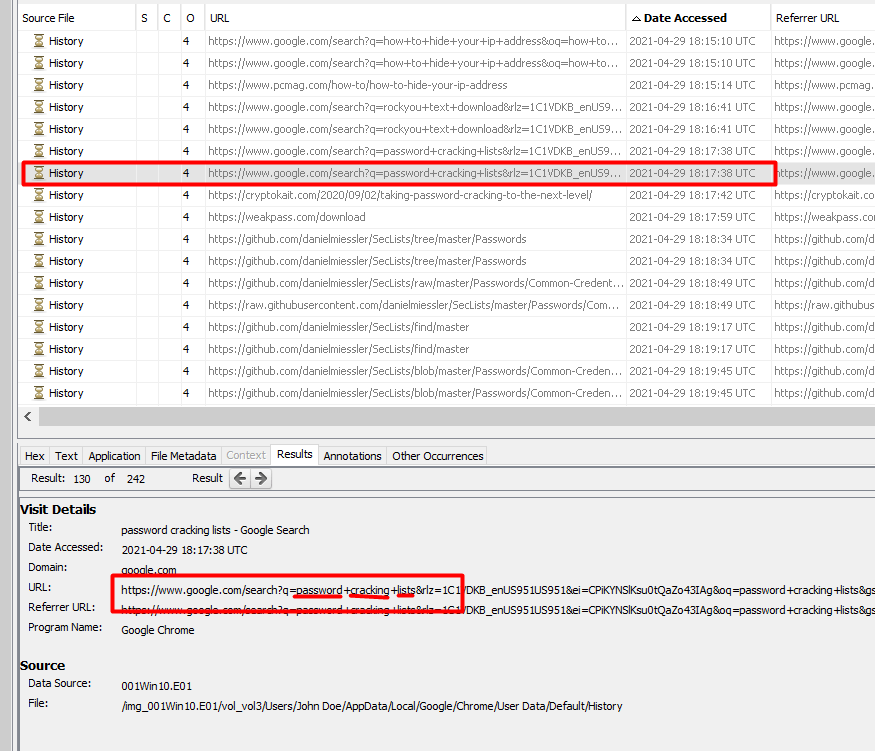This screenshot has height=751, width=875.
Task: Select the Text tab
Action: pyautogui.click(x=66, y=456)
